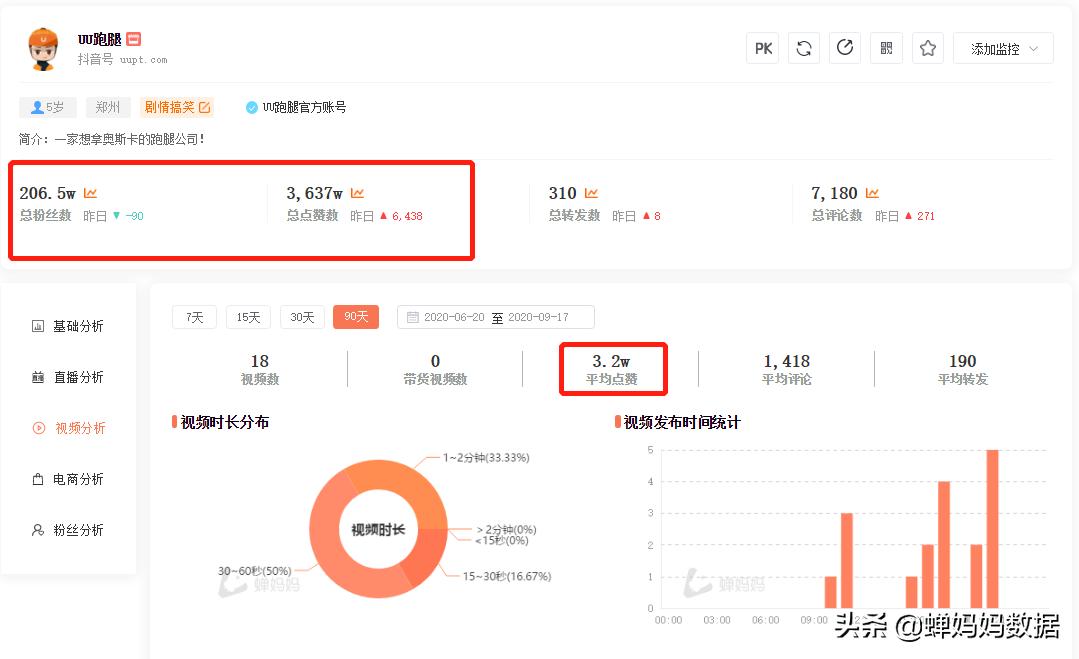The height and width of the screenshot is (659, 1079).
Task: Expand the 添加监控 dropdown
Action: pos(1002,47)
